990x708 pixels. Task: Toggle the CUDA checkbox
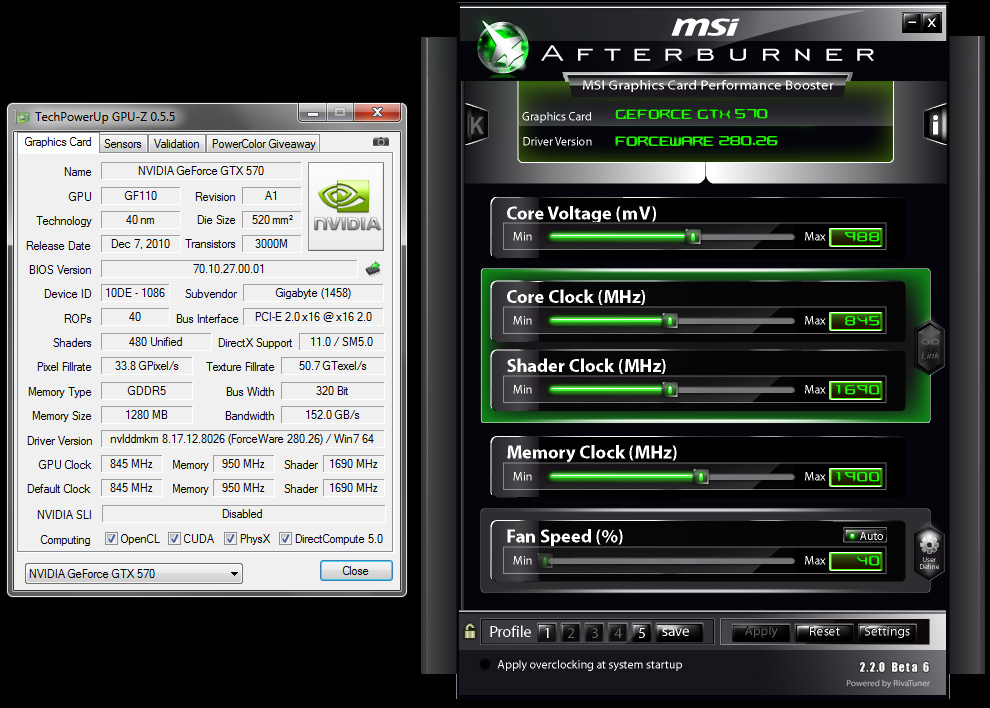click(x=174, y=539)
